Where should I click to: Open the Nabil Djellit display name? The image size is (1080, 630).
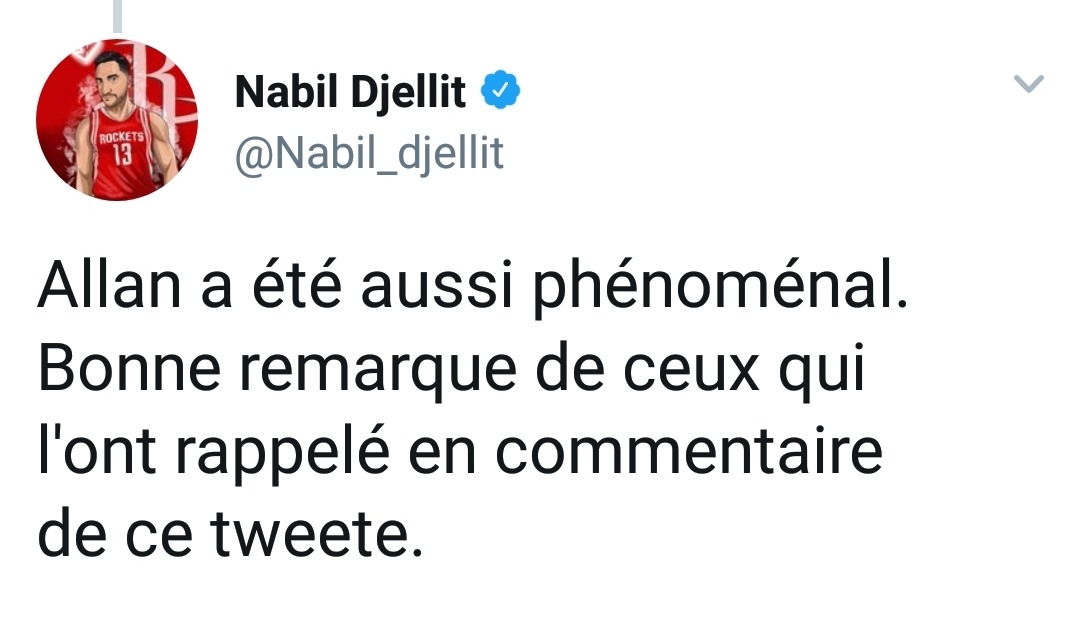(350, 93)
